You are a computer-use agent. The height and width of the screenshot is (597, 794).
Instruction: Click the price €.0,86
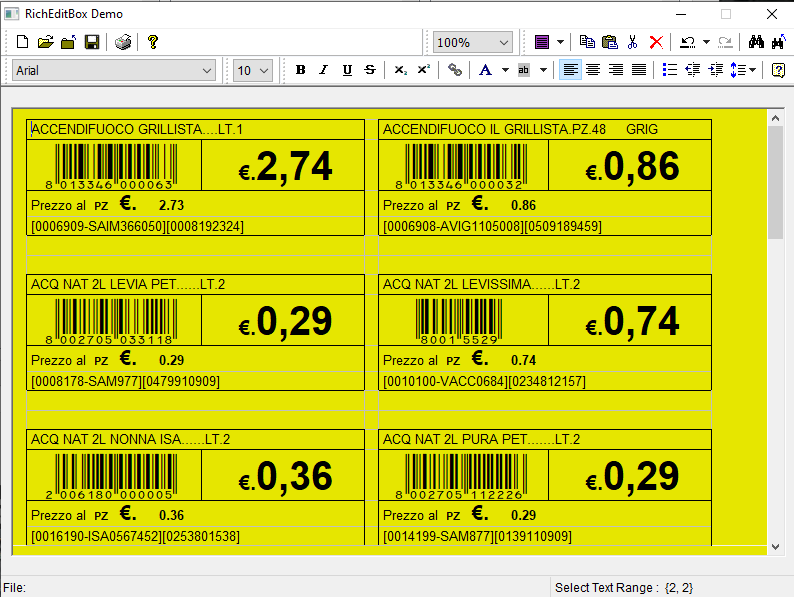click(x=632, y=166)
